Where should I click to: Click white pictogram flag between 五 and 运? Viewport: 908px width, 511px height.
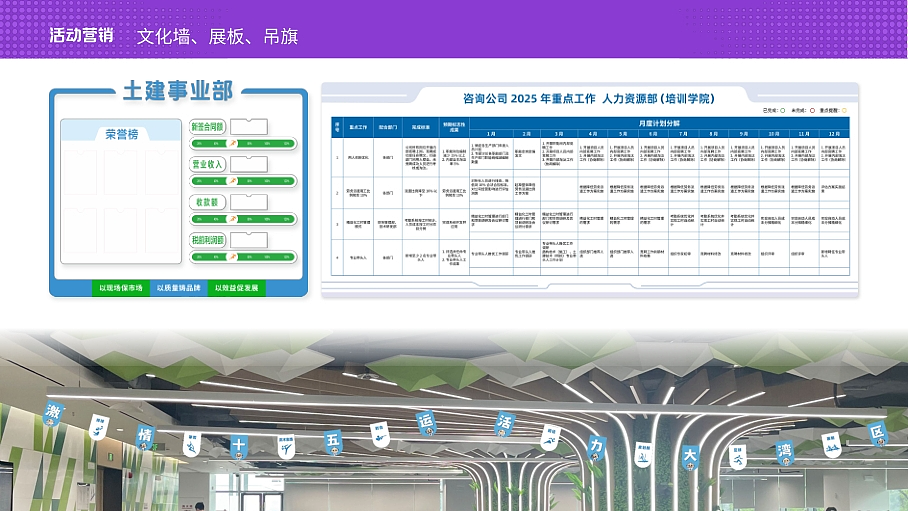pyautogui.click(x=379, y=435)
